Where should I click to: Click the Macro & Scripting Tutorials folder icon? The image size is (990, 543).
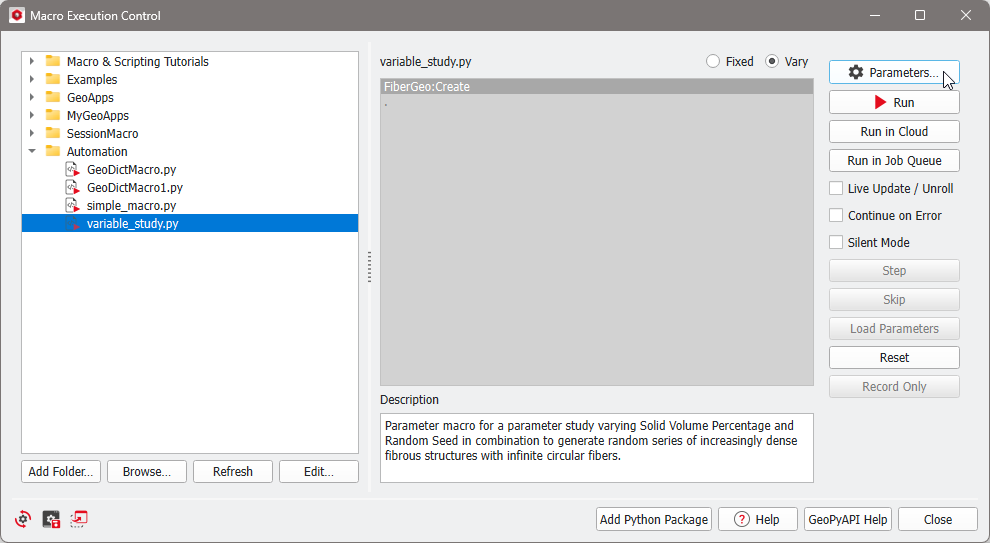click(x=53, y=61)
